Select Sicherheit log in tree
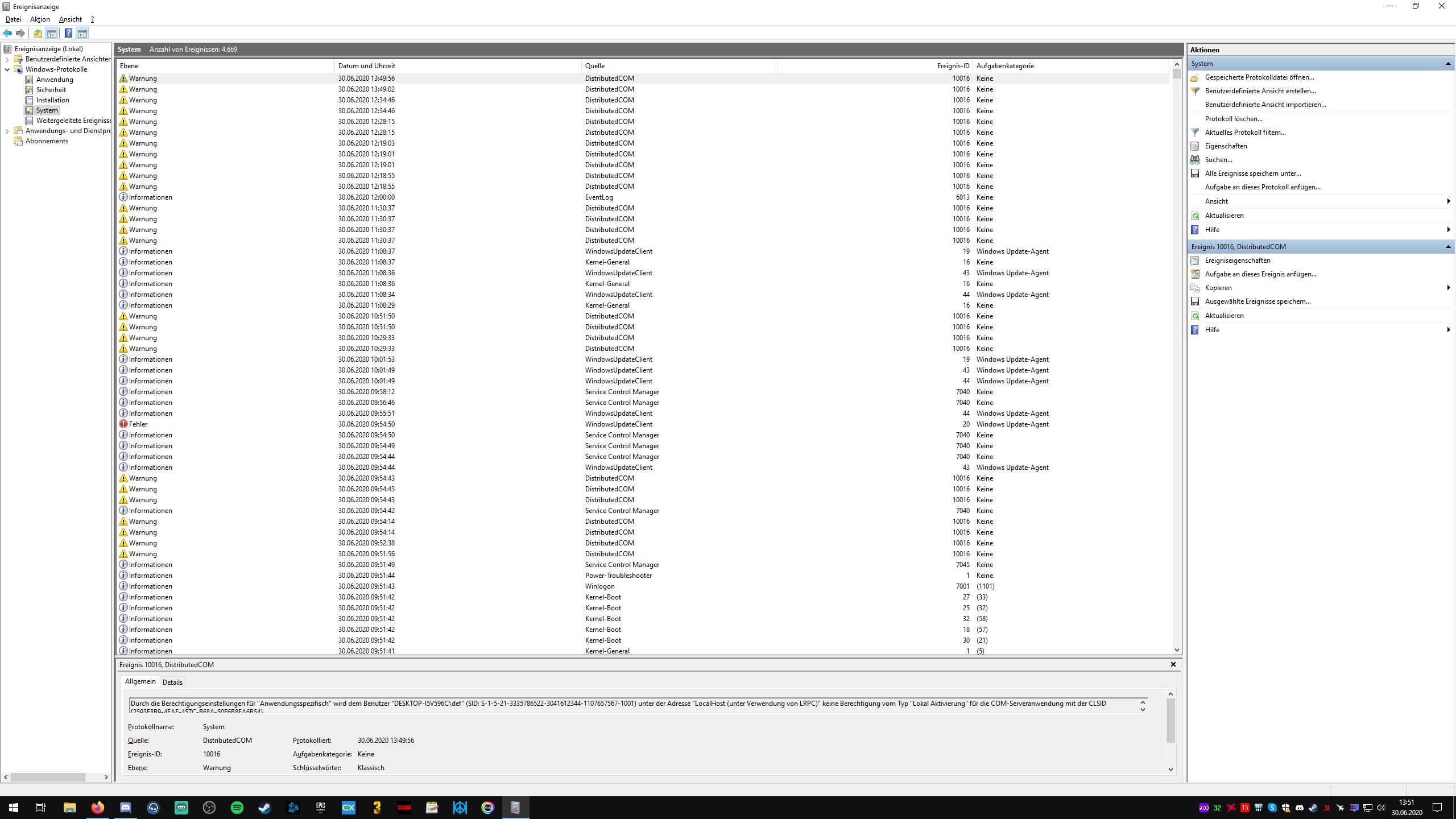 click(51, 90)
